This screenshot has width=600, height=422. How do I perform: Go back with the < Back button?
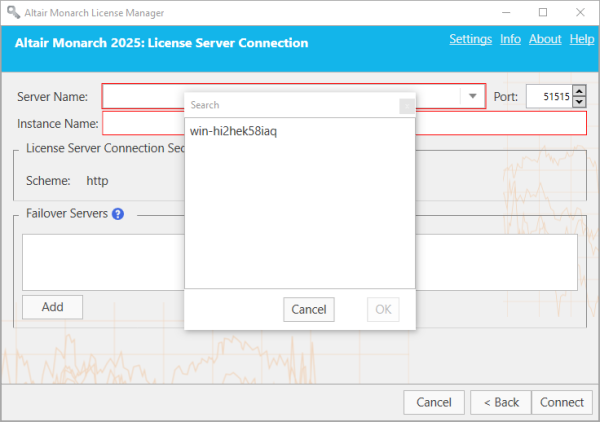click(501, 402)
